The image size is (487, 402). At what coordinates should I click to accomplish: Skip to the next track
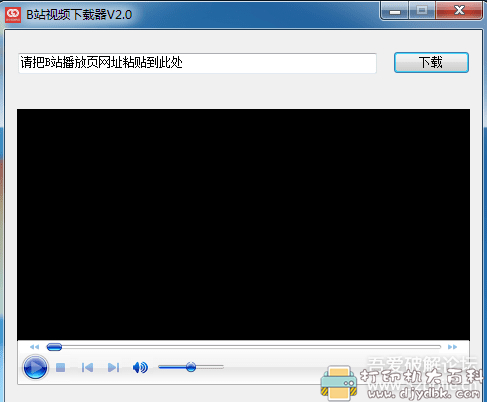click(113, 367)
